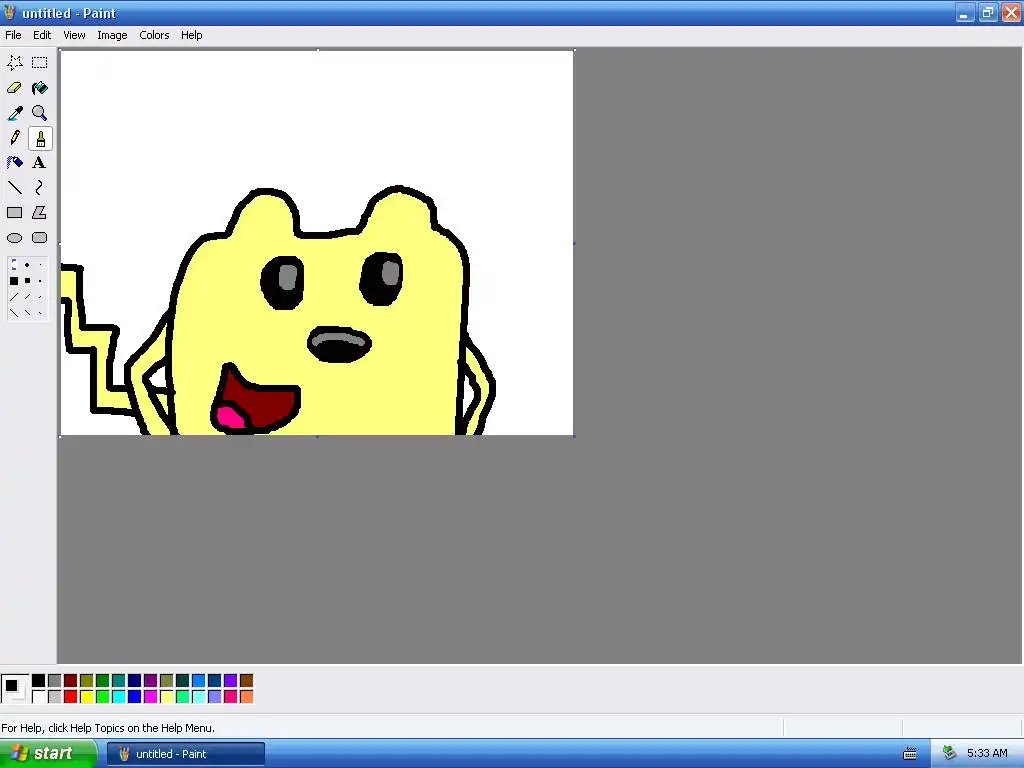Open the Colors menu
This screenshot has height=768, width=1024.
[154, 35]
